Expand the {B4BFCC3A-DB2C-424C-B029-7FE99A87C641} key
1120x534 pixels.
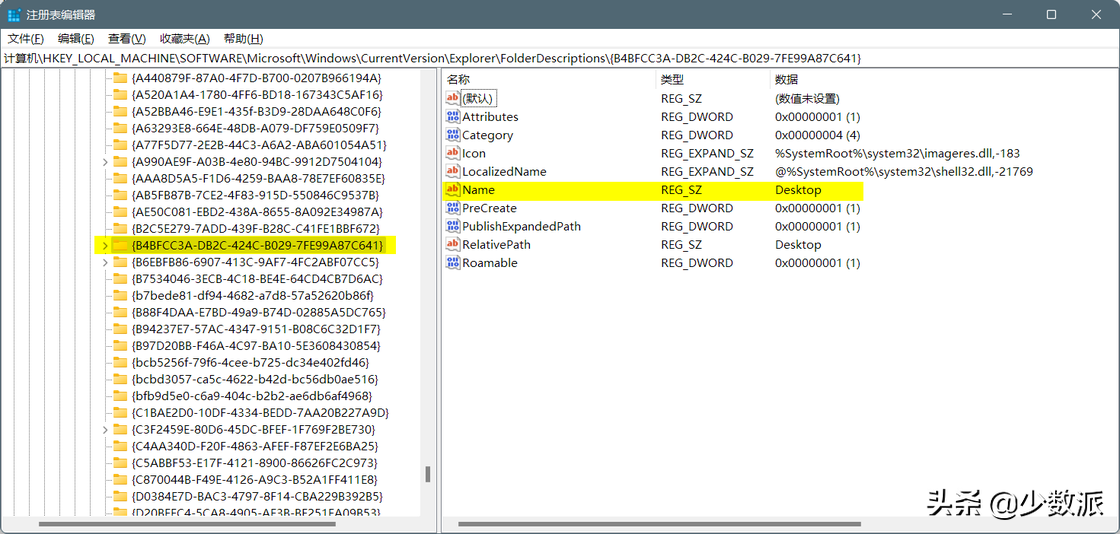[105, 245]
